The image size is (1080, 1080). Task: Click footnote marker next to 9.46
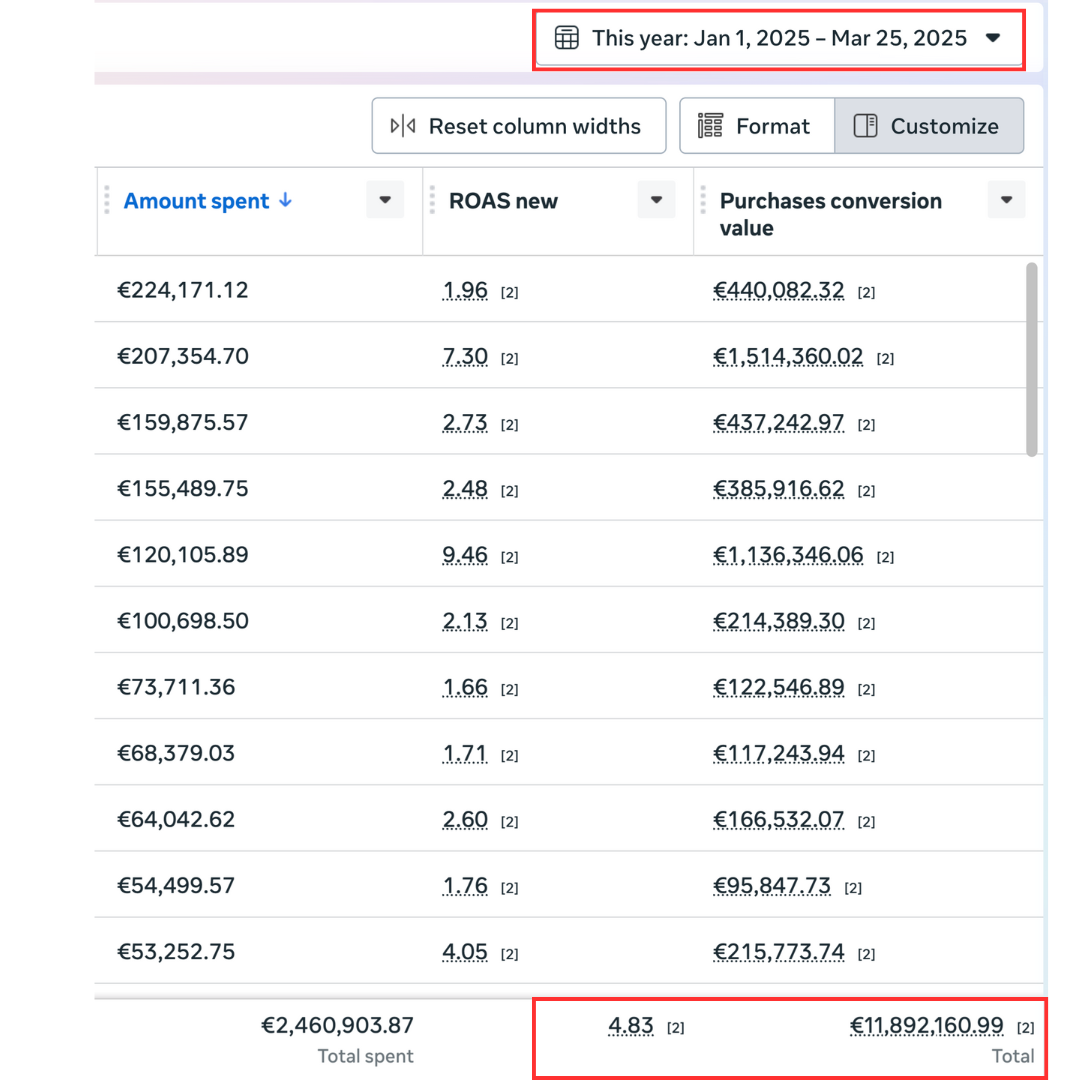tap(509, 558)
